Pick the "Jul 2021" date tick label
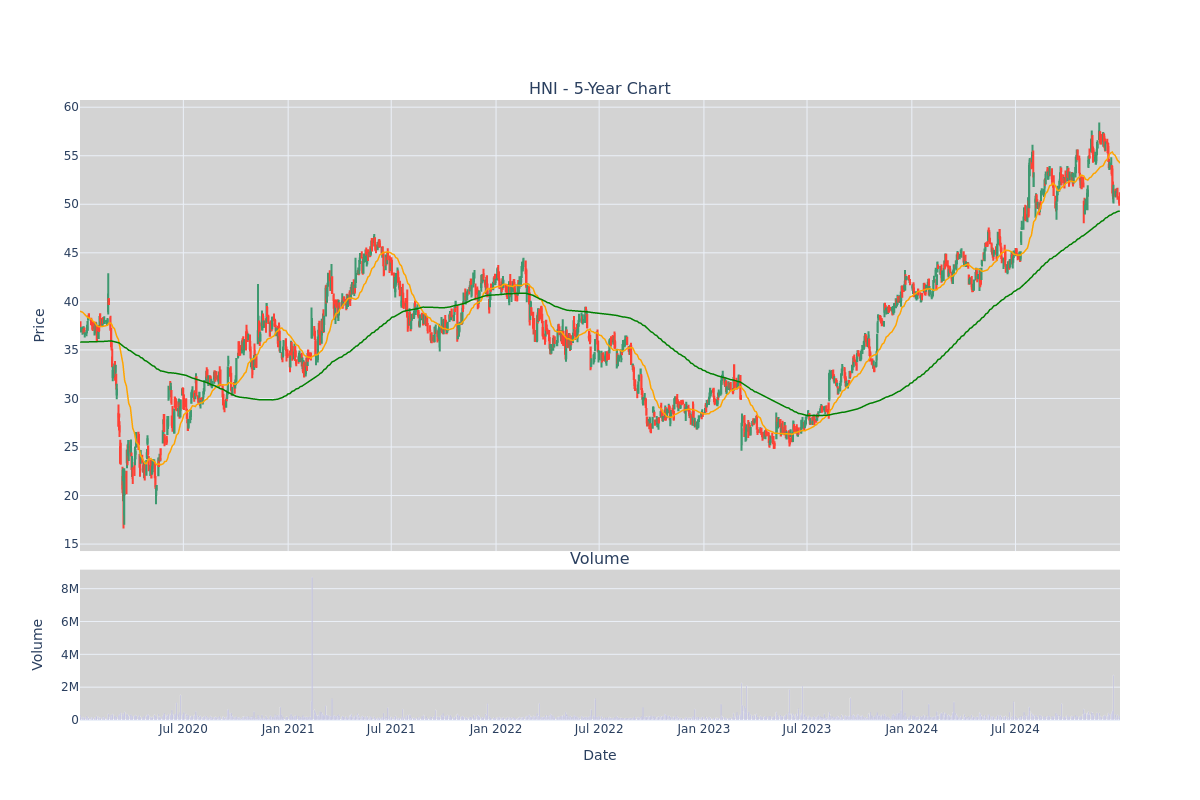Viewport: 1200px width, 800px height. click(x=391, y=729)
